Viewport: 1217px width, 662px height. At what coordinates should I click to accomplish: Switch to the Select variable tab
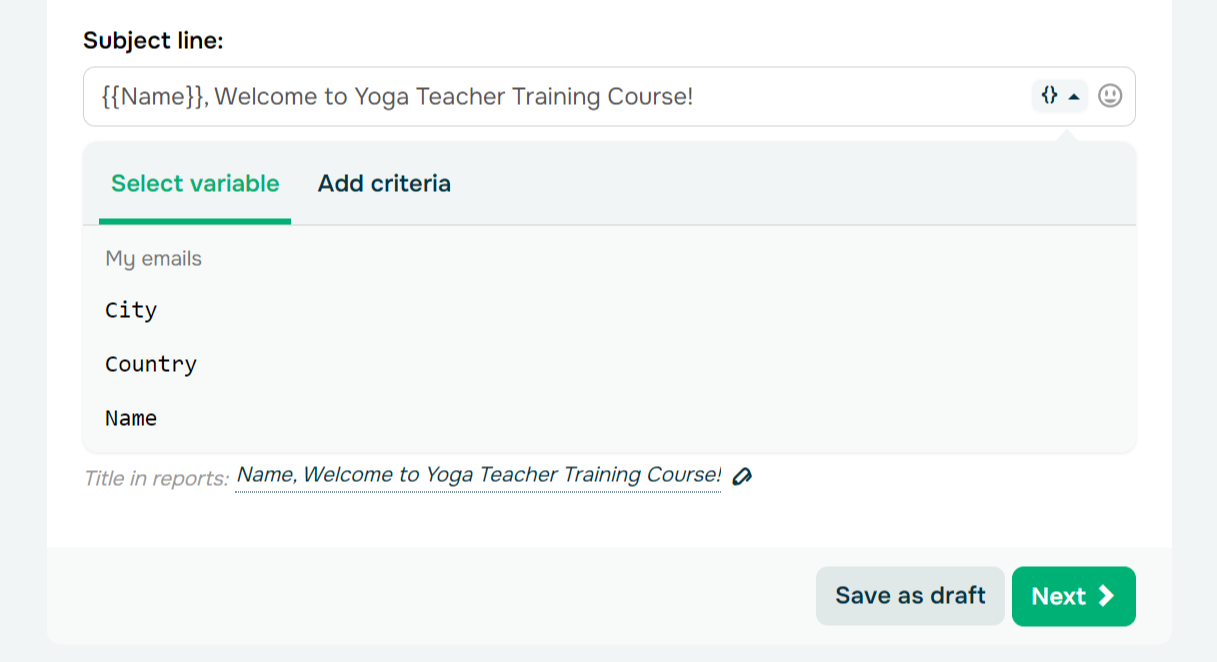(x=195, y=184)
